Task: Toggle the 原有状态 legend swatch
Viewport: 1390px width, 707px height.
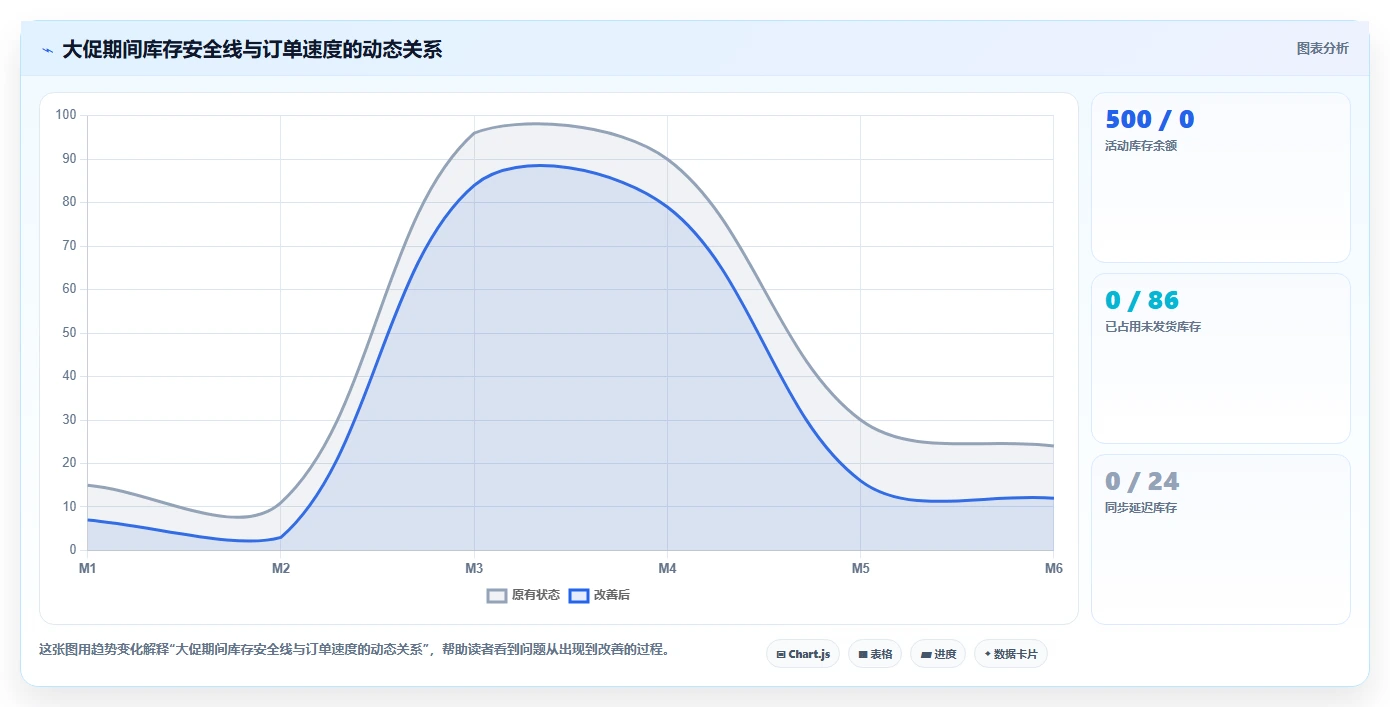Action: tap(497, 595)
